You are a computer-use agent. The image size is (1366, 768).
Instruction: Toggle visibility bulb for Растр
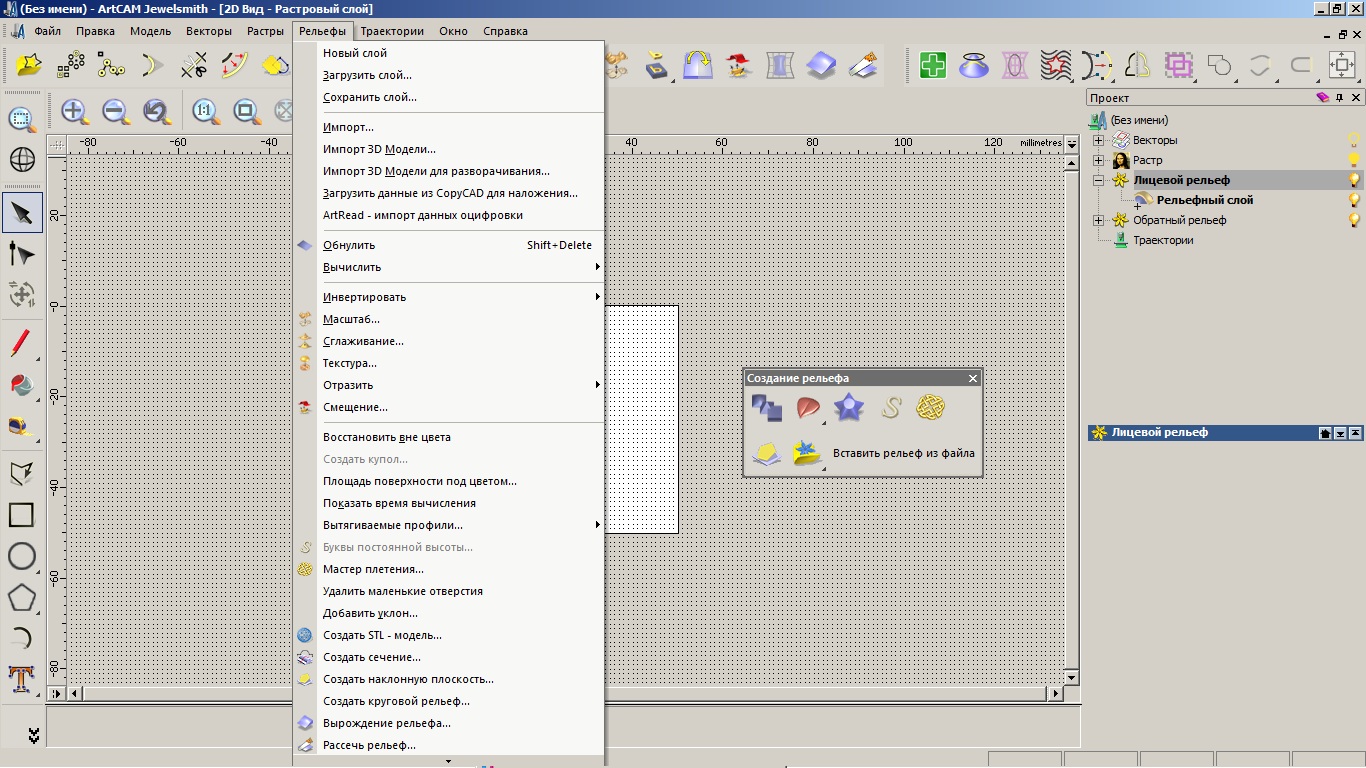[1354, 160]
